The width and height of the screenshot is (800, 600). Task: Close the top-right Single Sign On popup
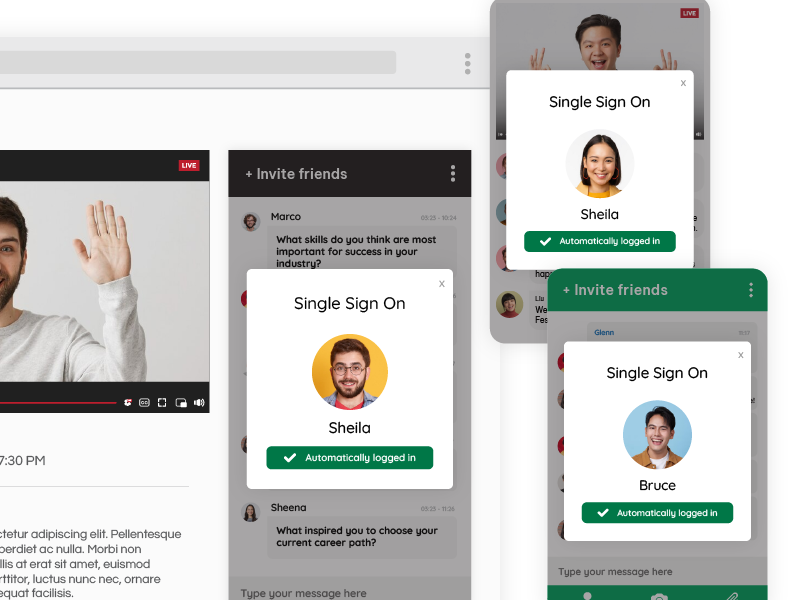pyautogui.click(x=683, y=83)
